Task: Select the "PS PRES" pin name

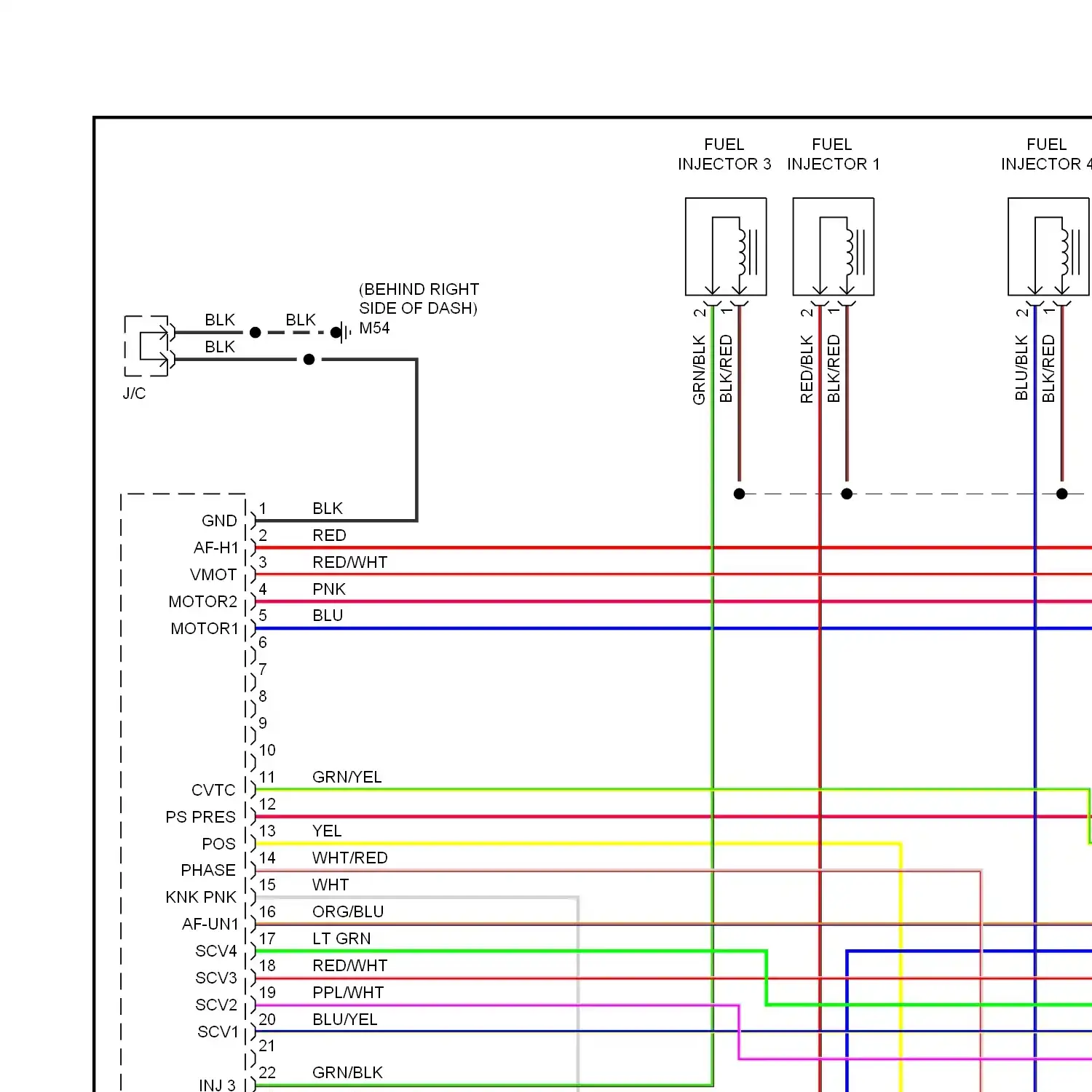Action: [200, 818]
